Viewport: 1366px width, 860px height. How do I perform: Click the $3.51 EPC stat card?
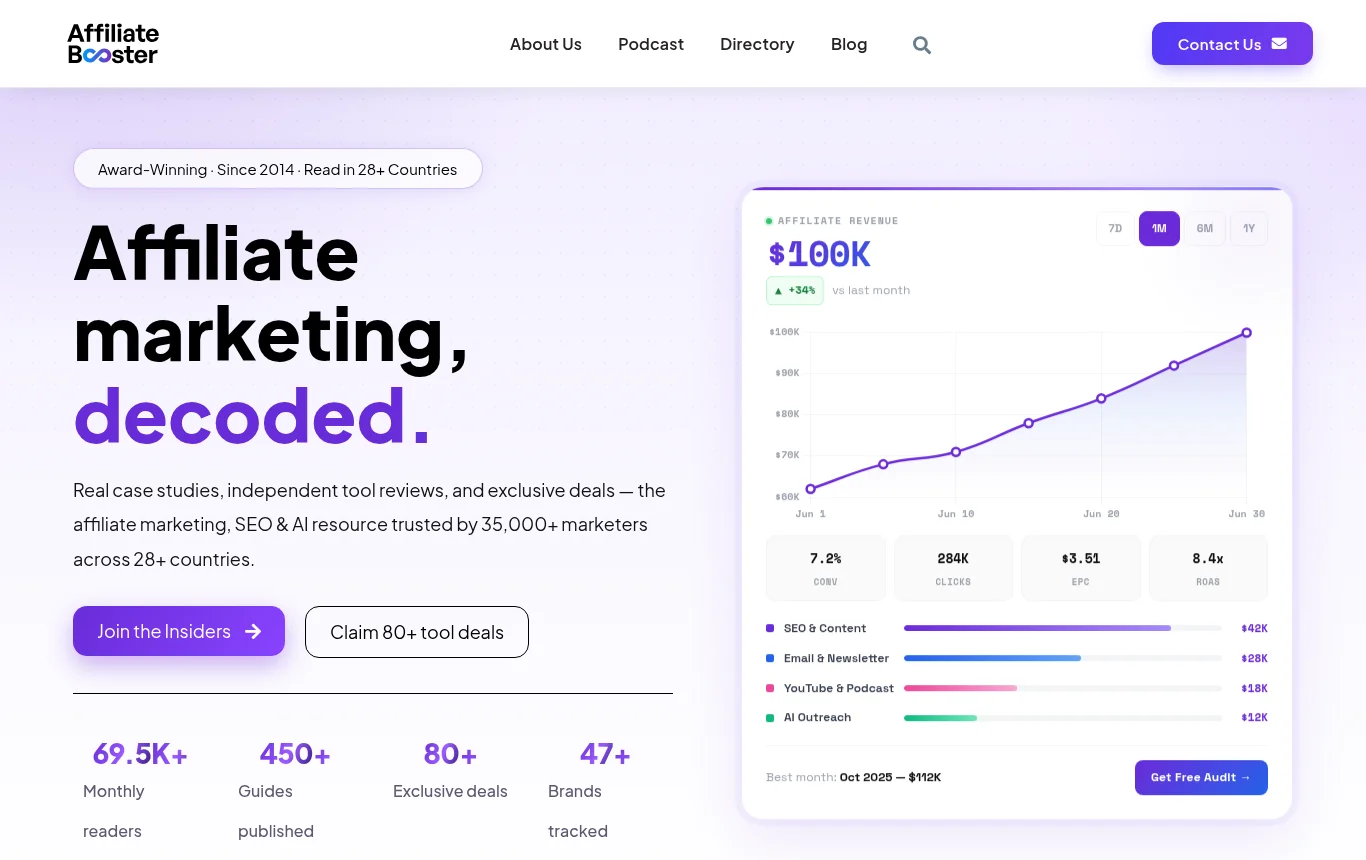[1081, 568]
